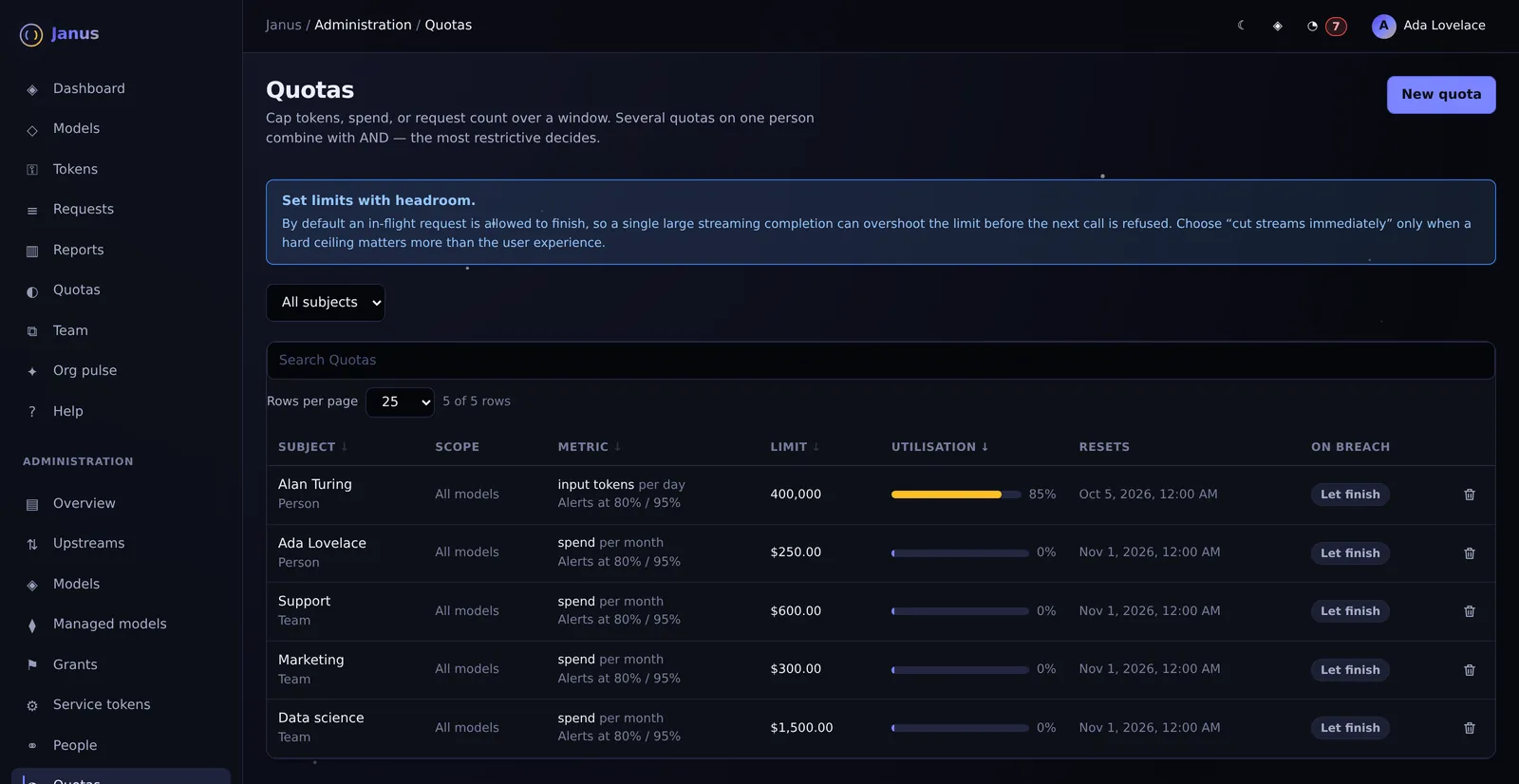Open People in the admin sidebar
Screen dimensions: 1519x784
tap(121, 746)
